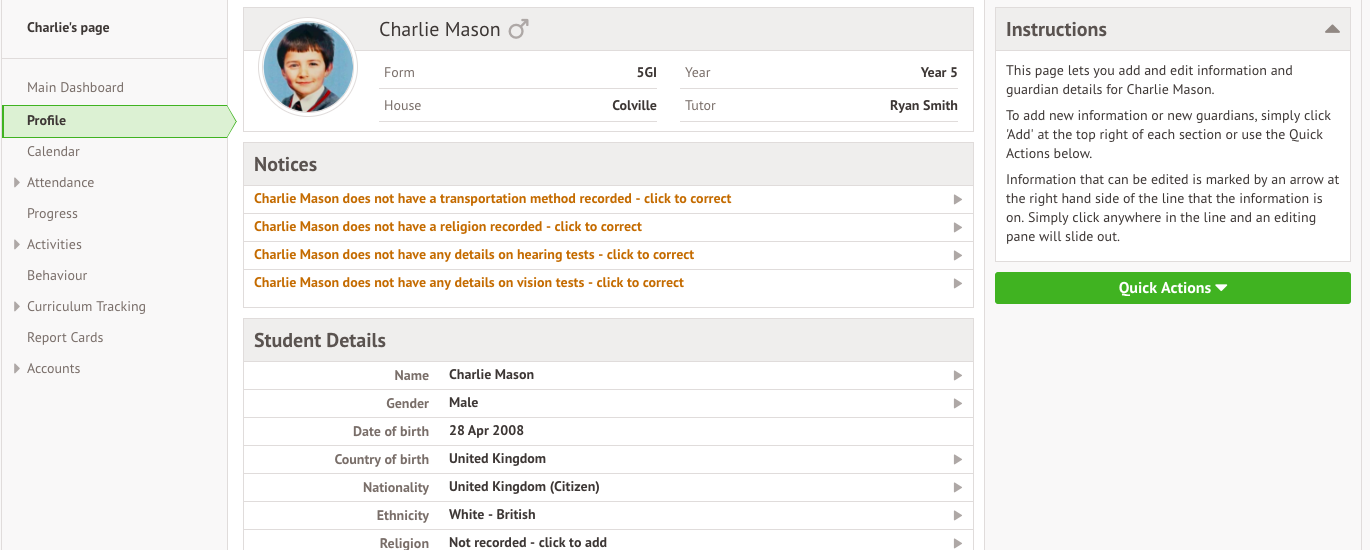
Task: Expand the Attendance sidebar section
Action: click(x=17, y=182)
